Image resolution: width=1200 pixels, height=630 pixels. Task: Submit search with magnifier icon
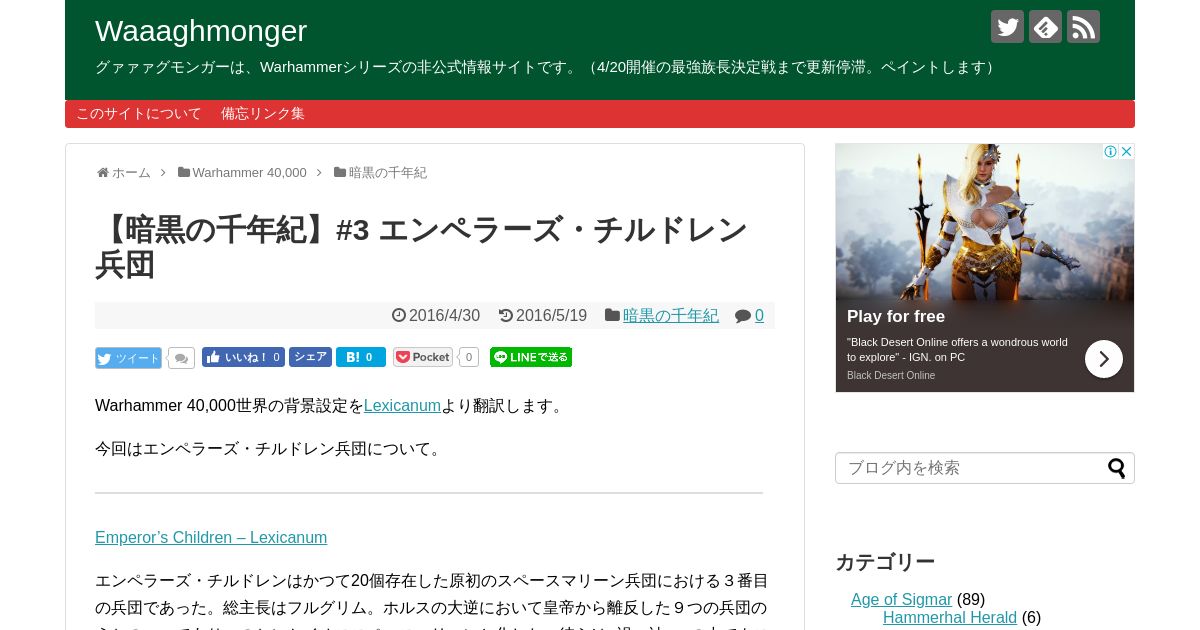point(1117,468)
